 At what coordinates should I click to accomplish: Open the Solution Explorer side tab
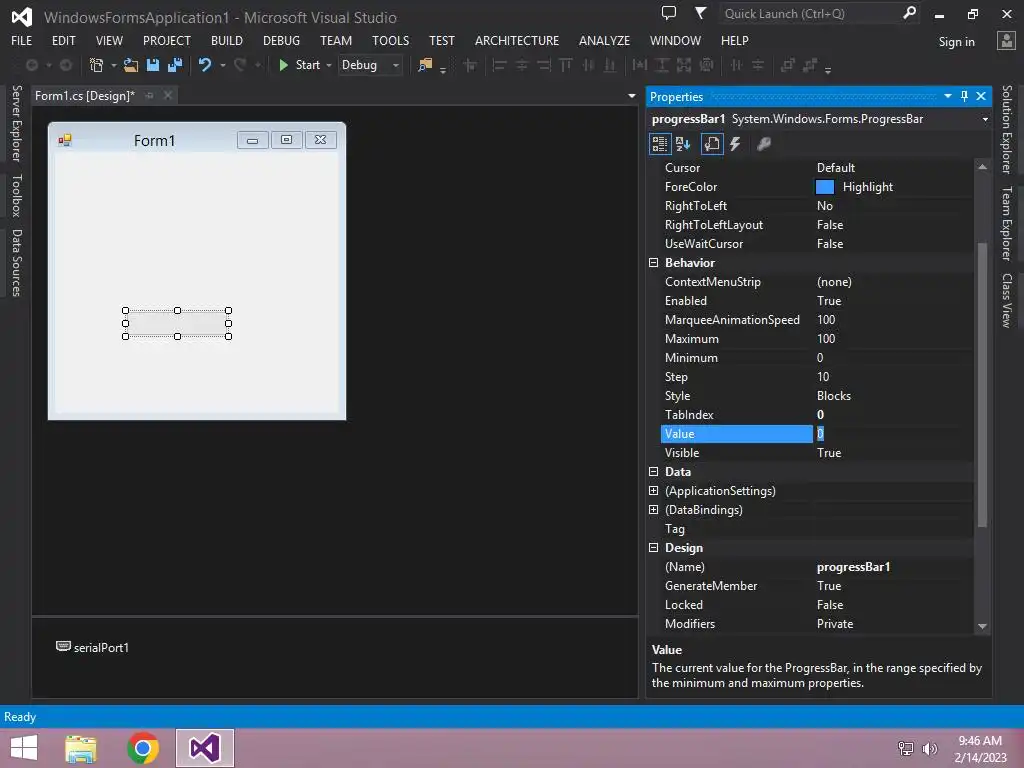(1007, 129)
